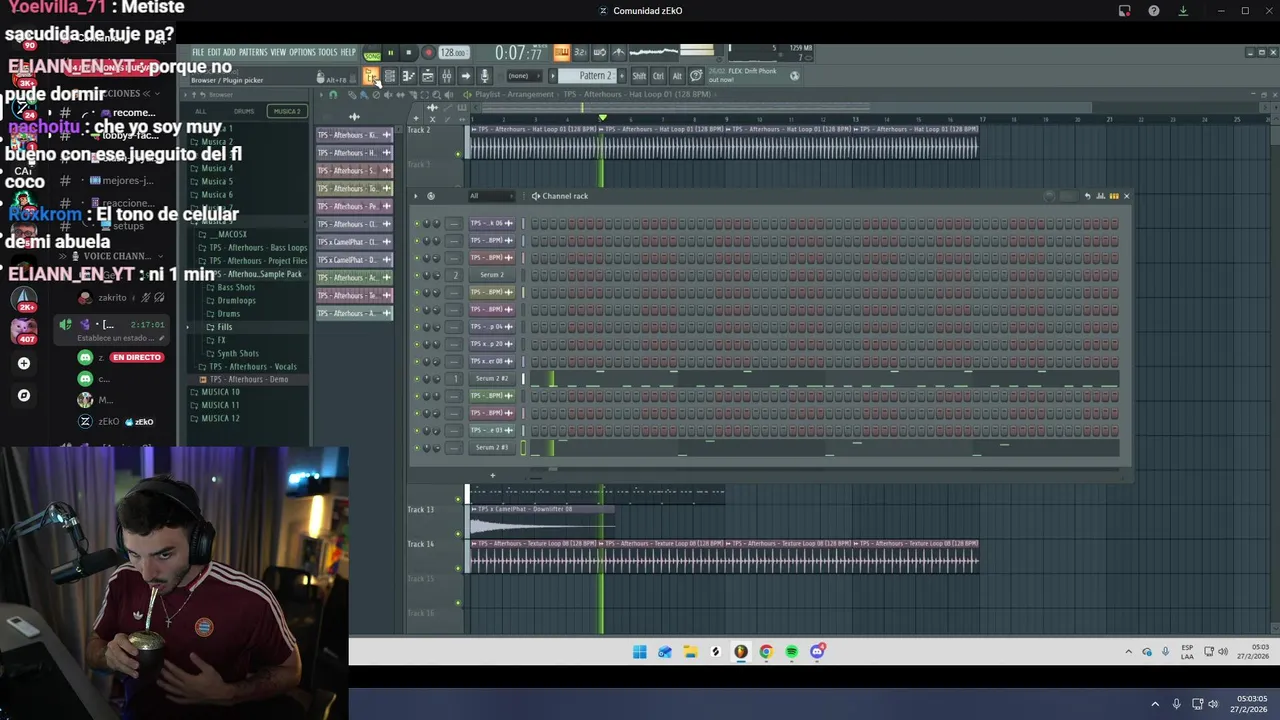
Task: Toggle the Browser / Plugin picker toolbar icon
Action: coord(371,75)
